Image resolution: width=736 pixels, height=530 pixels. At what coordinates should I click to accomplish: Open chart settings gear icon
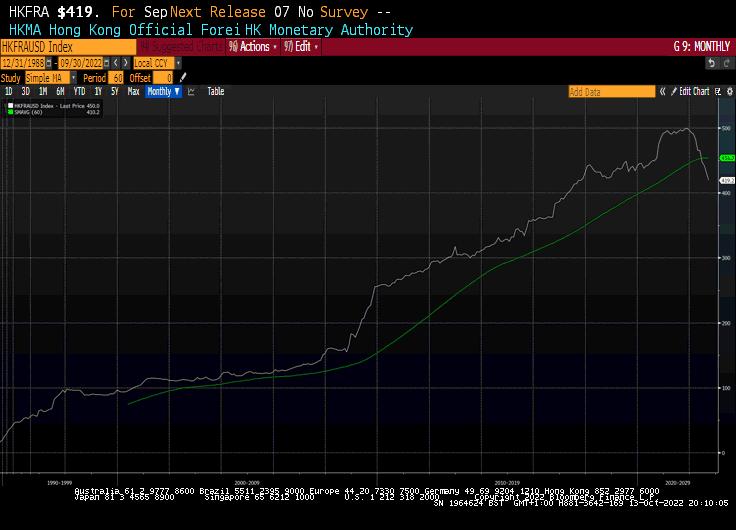[x=727, y=91]
